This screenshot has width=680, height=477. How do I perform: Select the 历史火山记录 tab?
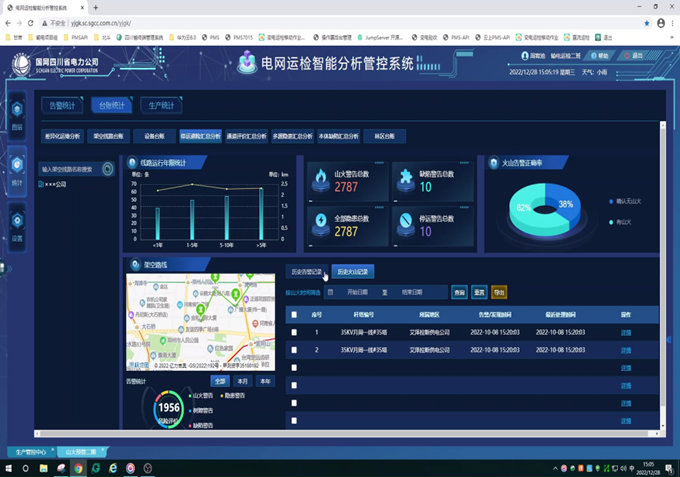click(x=352, y=271)
